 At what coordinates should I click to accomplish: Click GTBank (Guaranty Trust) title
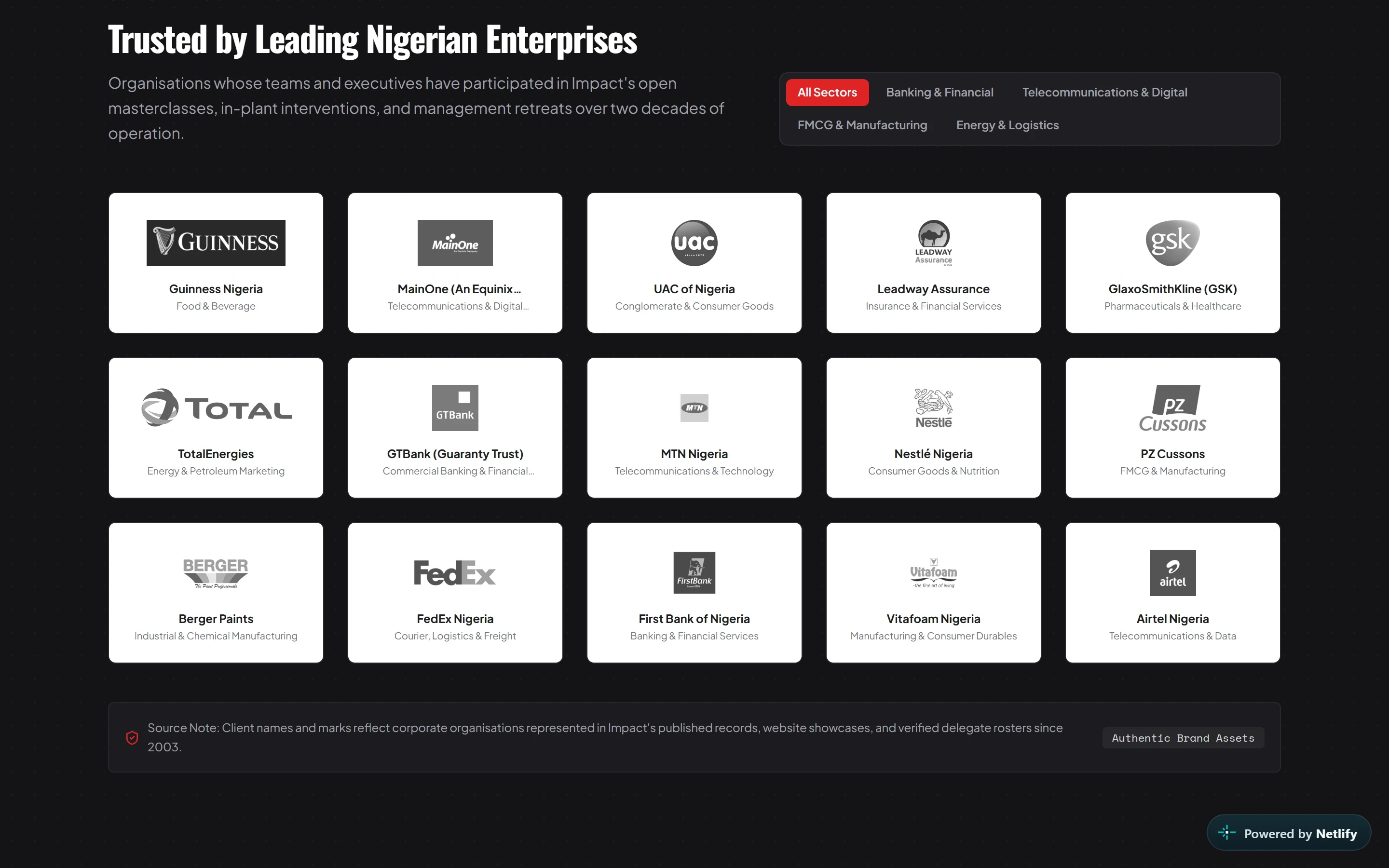(x=455, y=453)
